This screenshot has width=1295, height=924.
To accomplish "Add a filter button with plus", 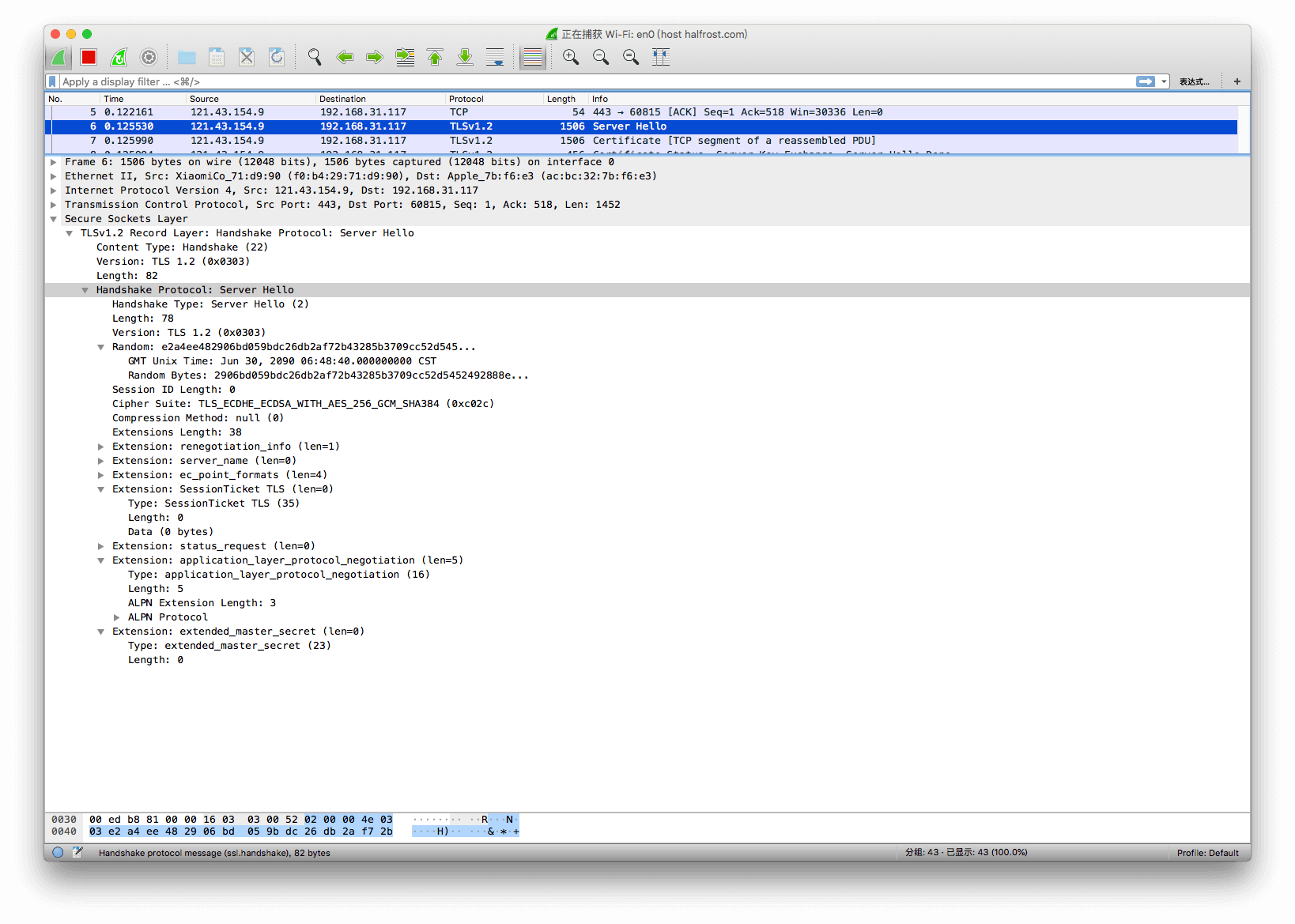I will click(1237, 81).
